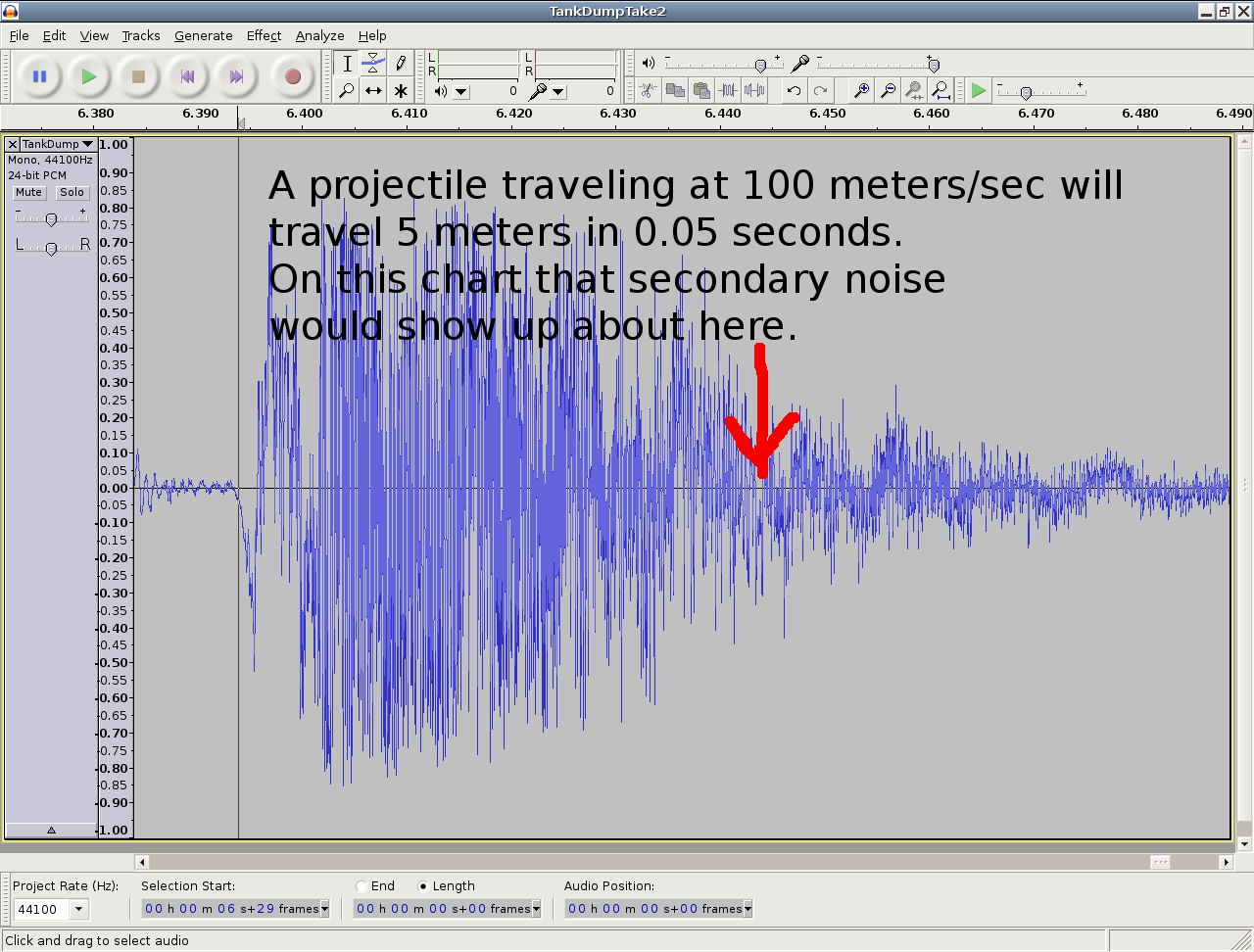
Task: Mute the TankDump track
Action: tap(28, 193)
